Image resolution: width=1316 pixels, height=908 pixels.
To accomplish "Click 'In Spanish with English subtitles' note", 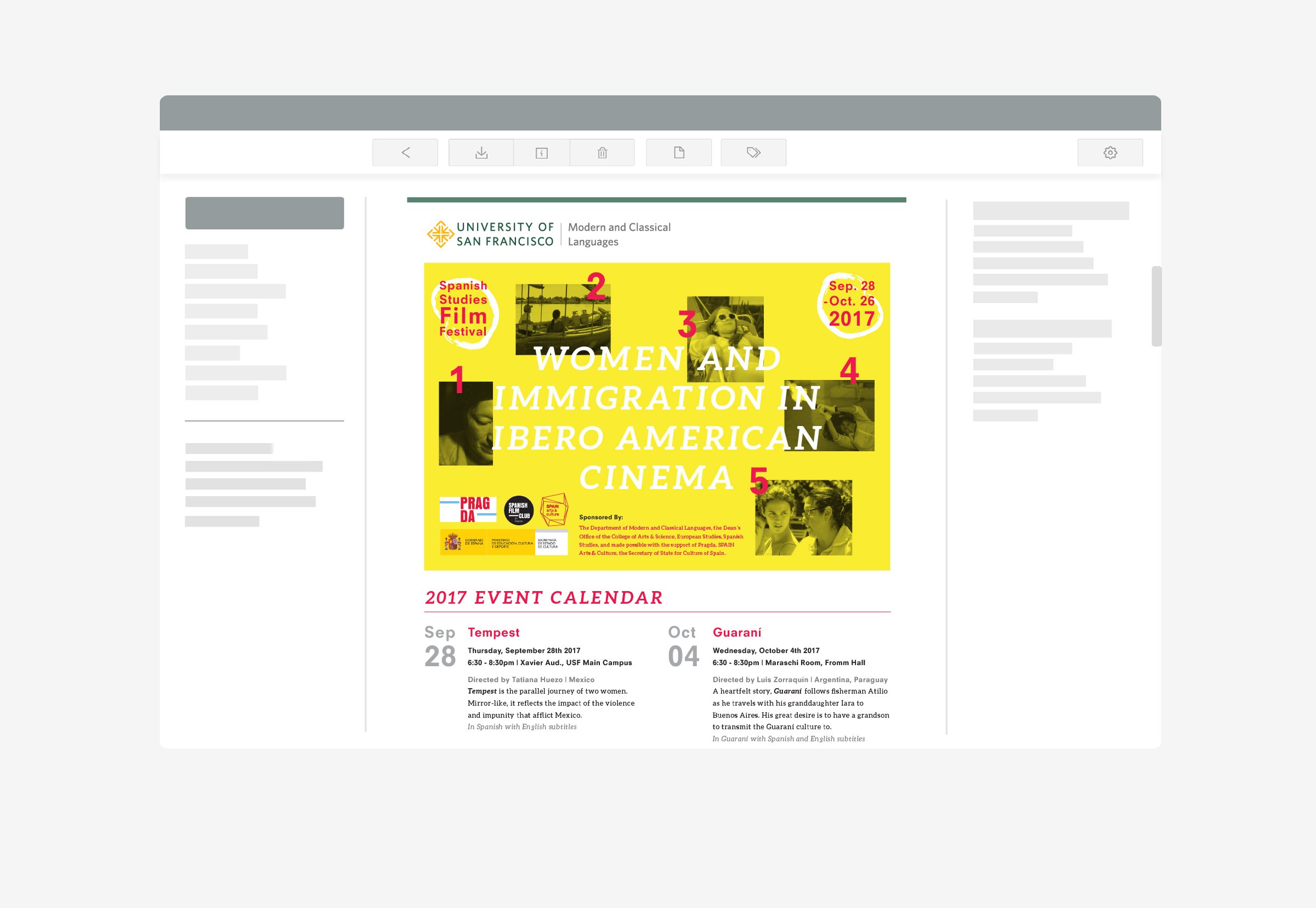I will pyautogui.click(x=521, y=727).
